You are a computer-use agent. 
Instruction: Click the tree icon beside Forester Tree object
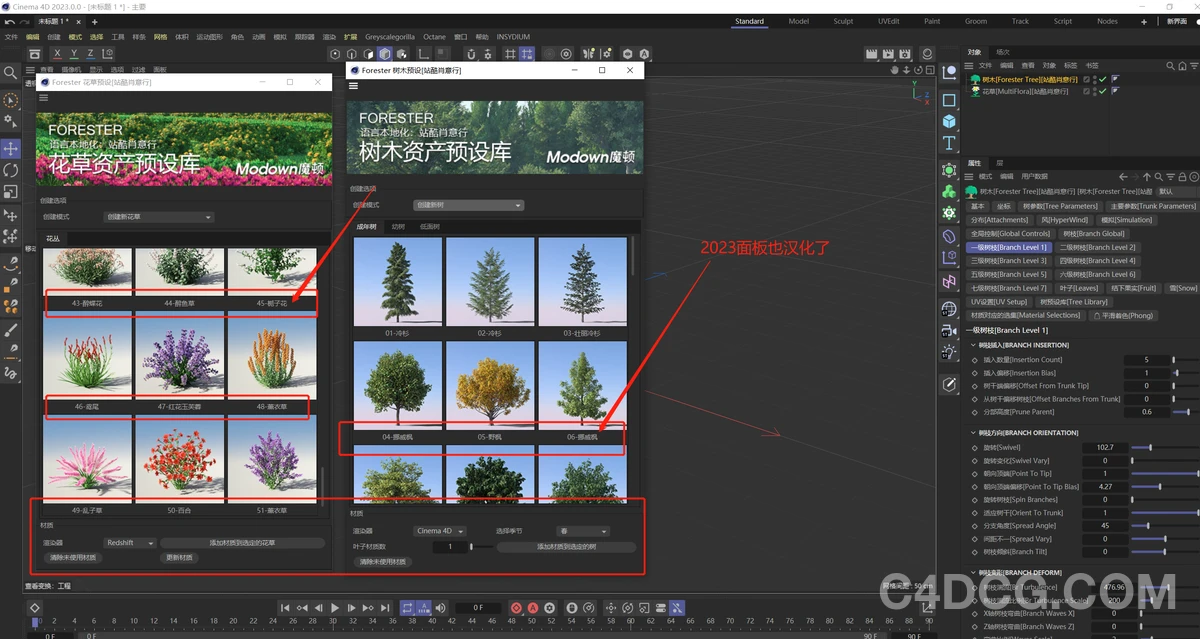(975, 79)
